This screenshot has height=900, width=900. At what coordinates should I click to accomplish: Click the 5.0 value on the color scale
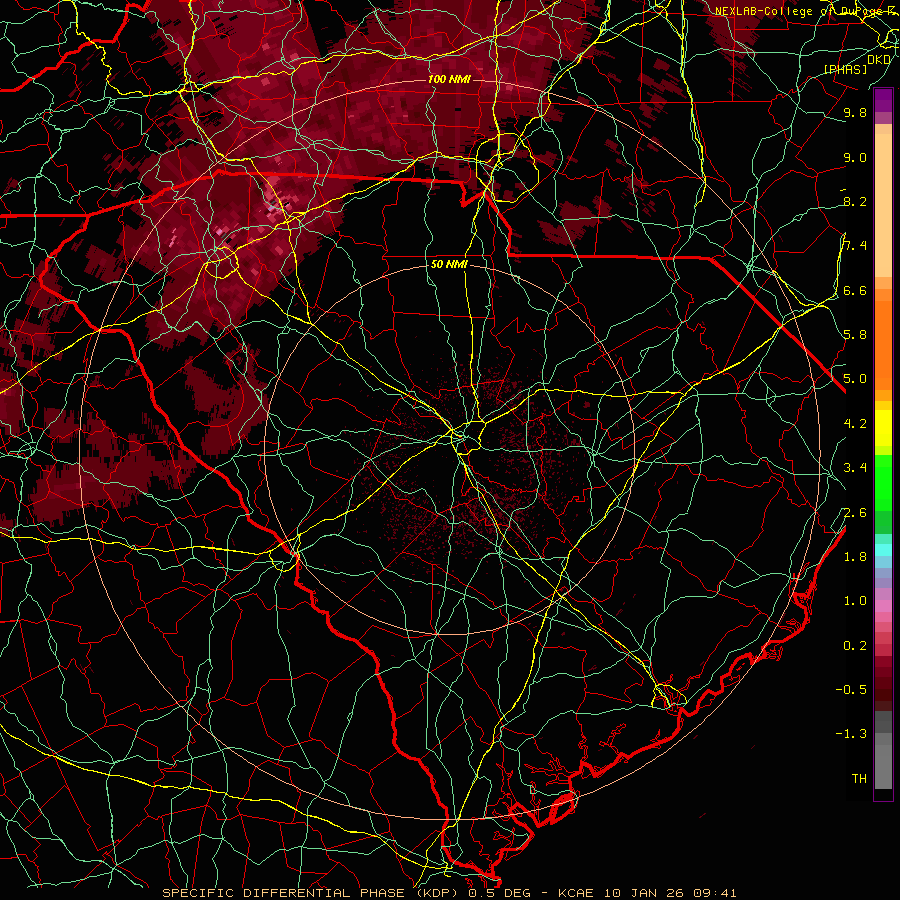(855, 379)
